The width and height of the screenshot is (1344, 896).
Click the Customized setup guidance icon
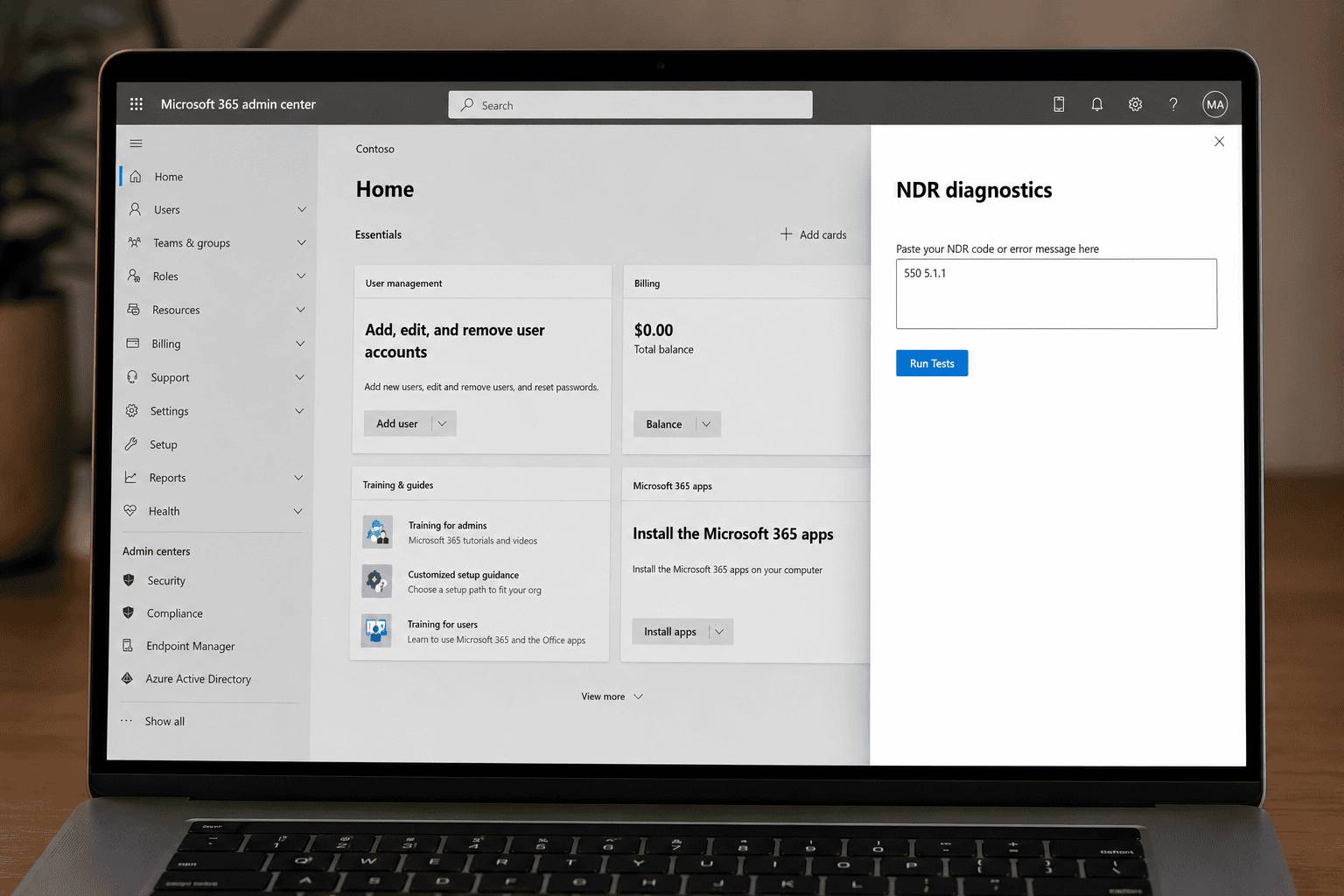(377, 581)
